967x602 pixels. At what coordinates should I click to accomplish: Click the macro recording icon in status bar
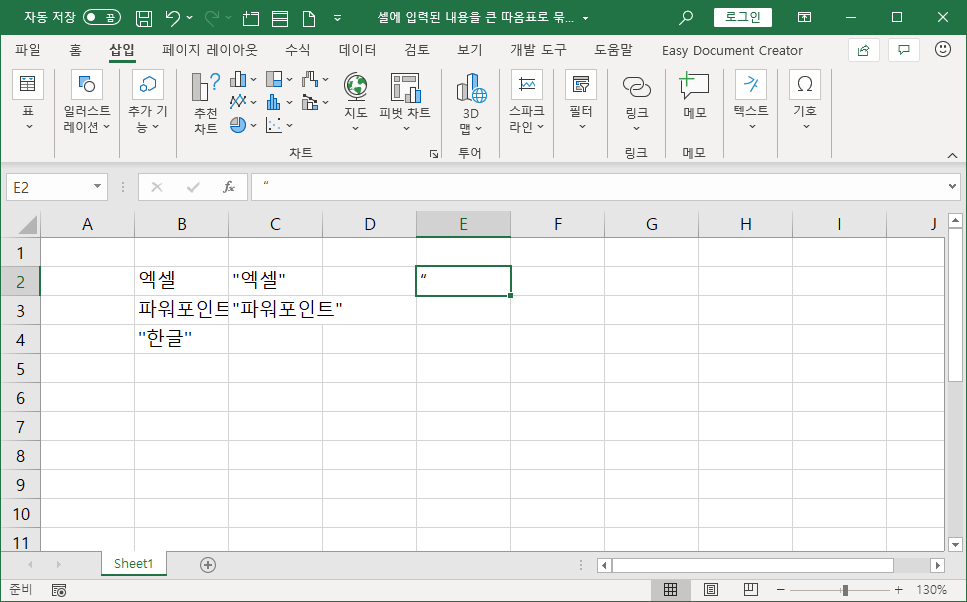(59, 590)
